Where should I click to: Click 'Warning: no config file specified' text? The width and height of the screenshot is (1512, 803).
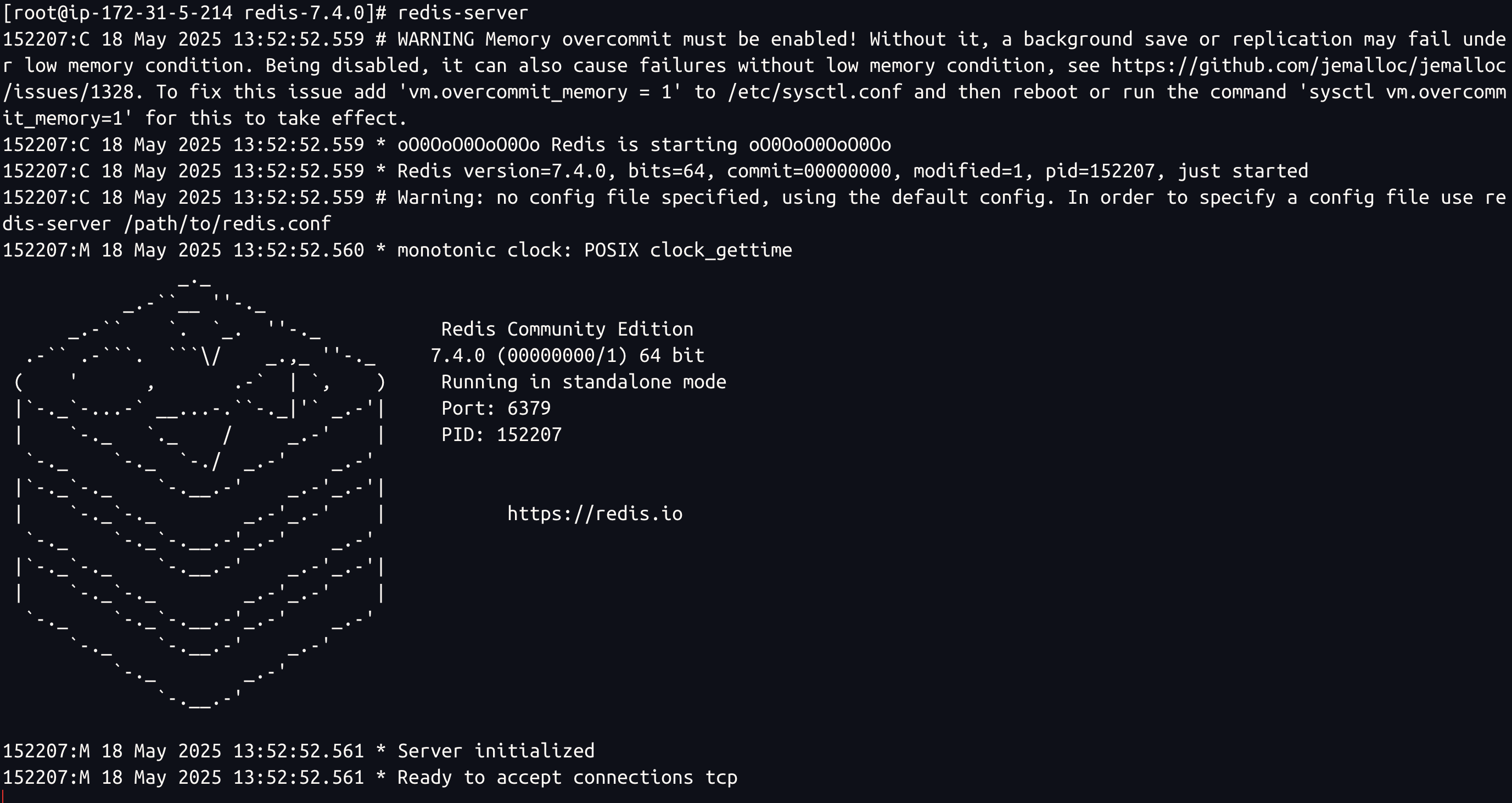coord(578,197)
